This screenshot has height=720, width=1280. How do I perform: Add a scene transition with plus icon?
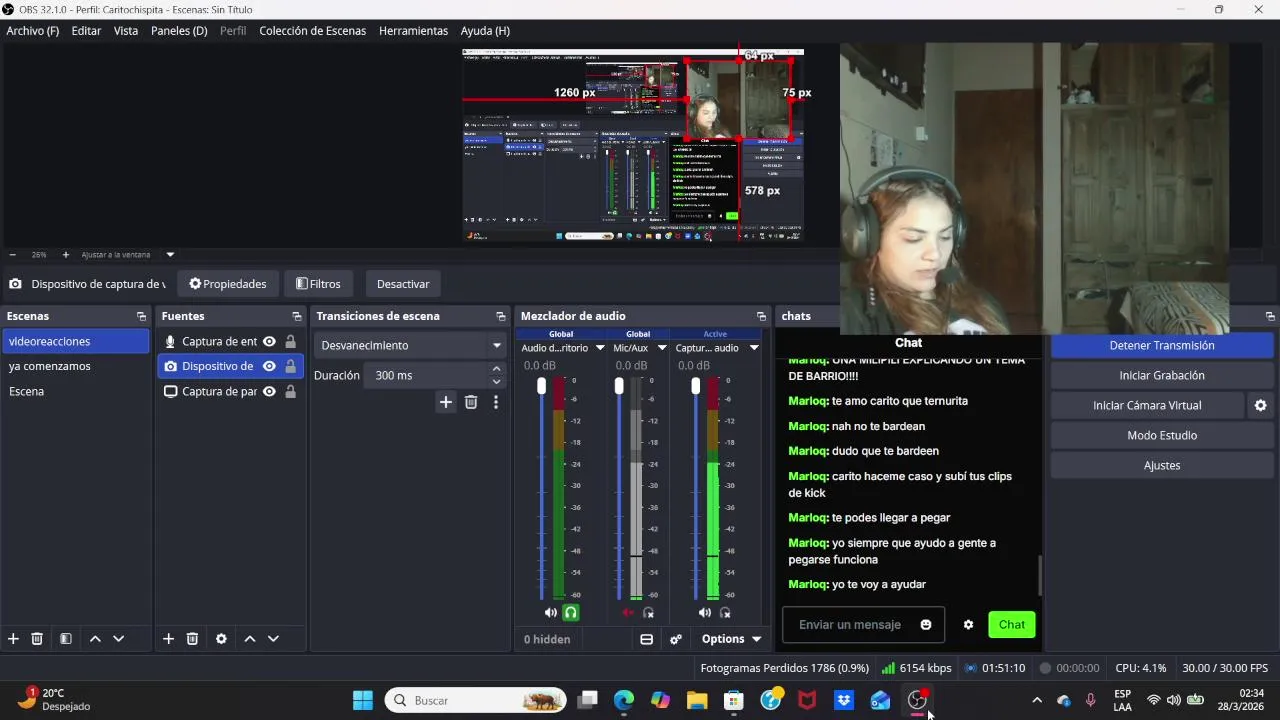[x=446, y=402]
